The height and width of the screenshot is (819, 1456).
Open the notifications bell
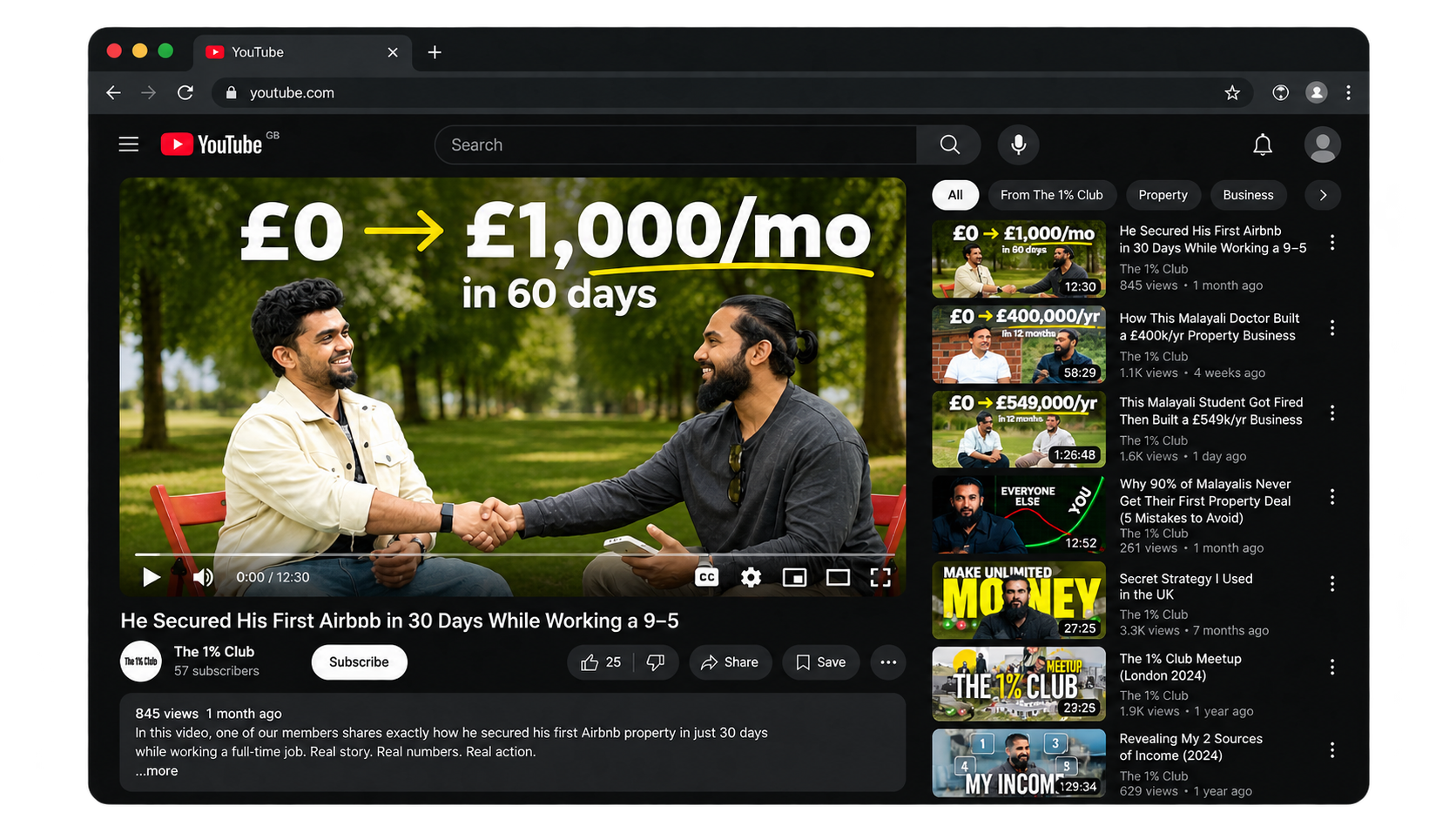[x=1263, y=144]
